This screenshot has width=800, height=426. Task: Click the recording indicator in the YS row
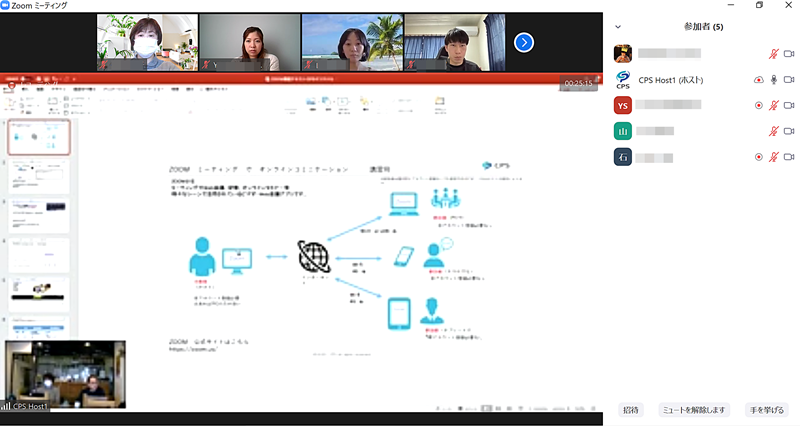[x=759, y=106]
